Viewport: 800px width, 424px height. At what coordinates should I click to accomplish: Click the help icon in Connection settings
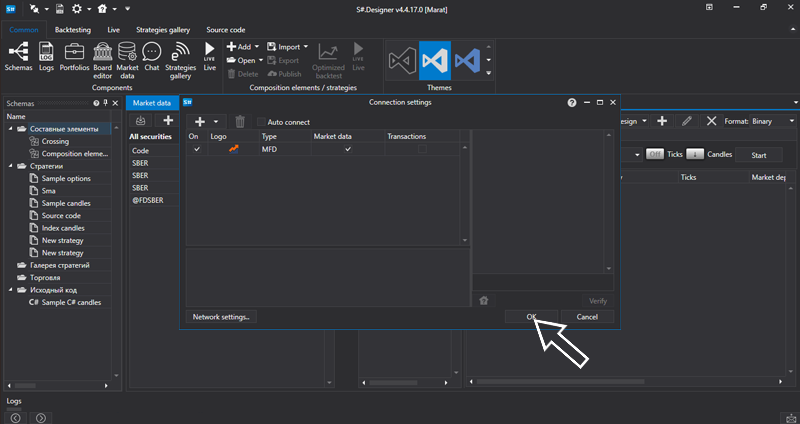(572, 102)
